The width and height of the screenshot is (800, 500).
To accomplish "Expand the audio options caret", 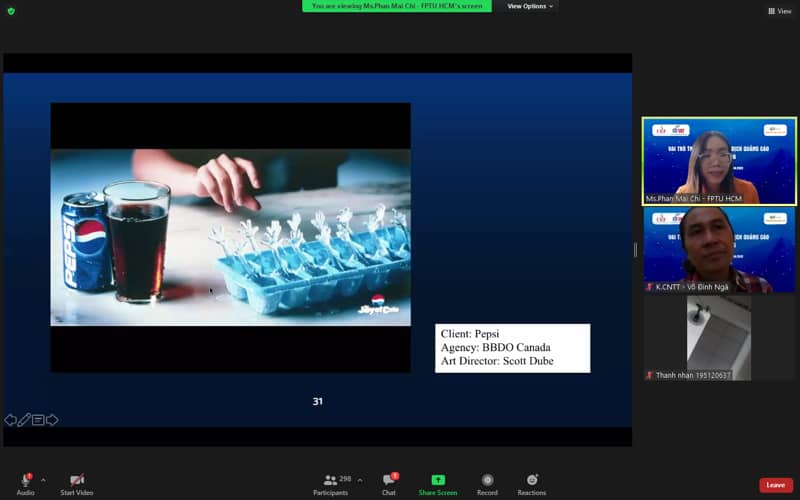I will pos(43,480).
